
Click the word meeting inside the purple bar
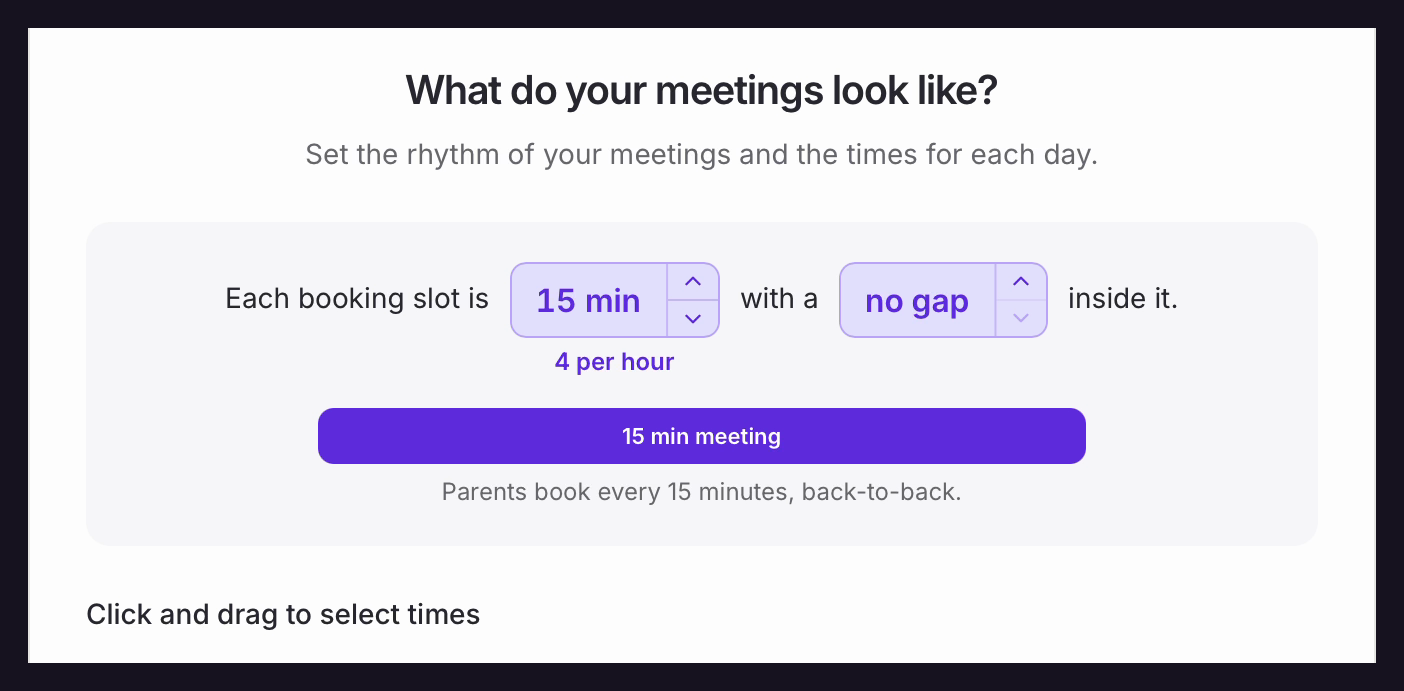(x=738, y=436)
